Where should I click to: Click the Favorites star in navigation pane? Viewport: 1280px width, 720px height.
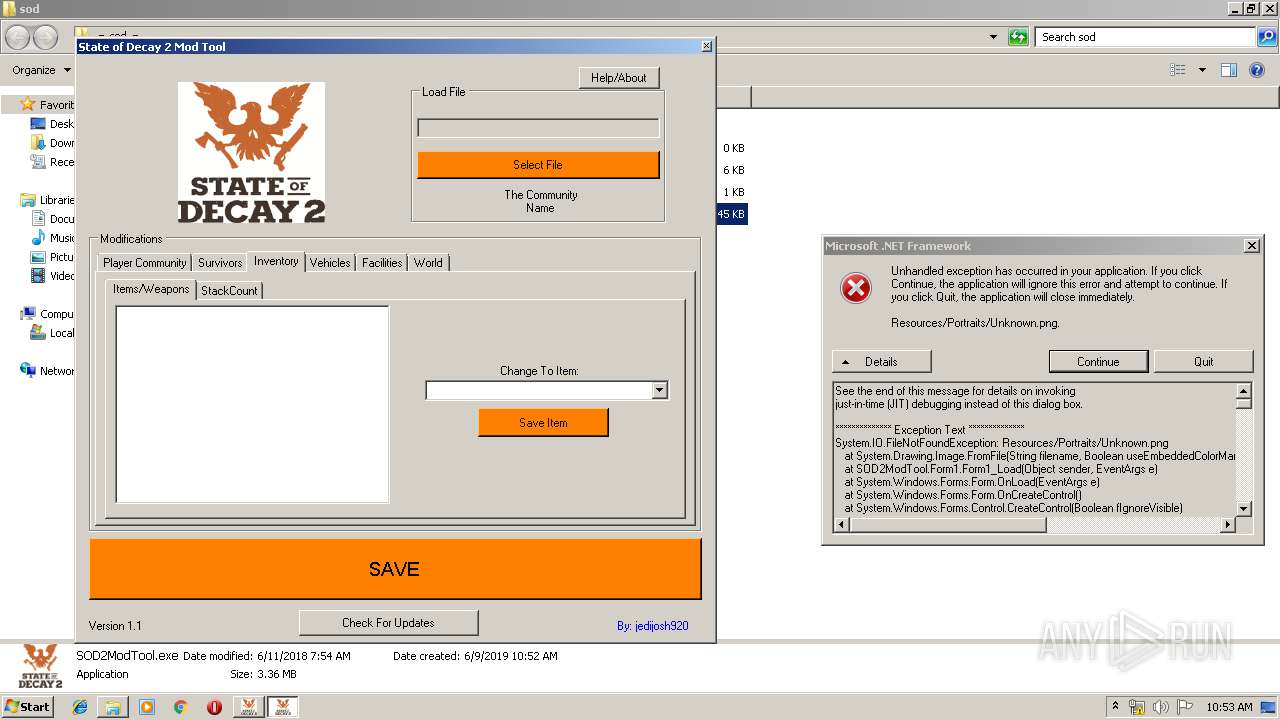[x=28, y=104]
